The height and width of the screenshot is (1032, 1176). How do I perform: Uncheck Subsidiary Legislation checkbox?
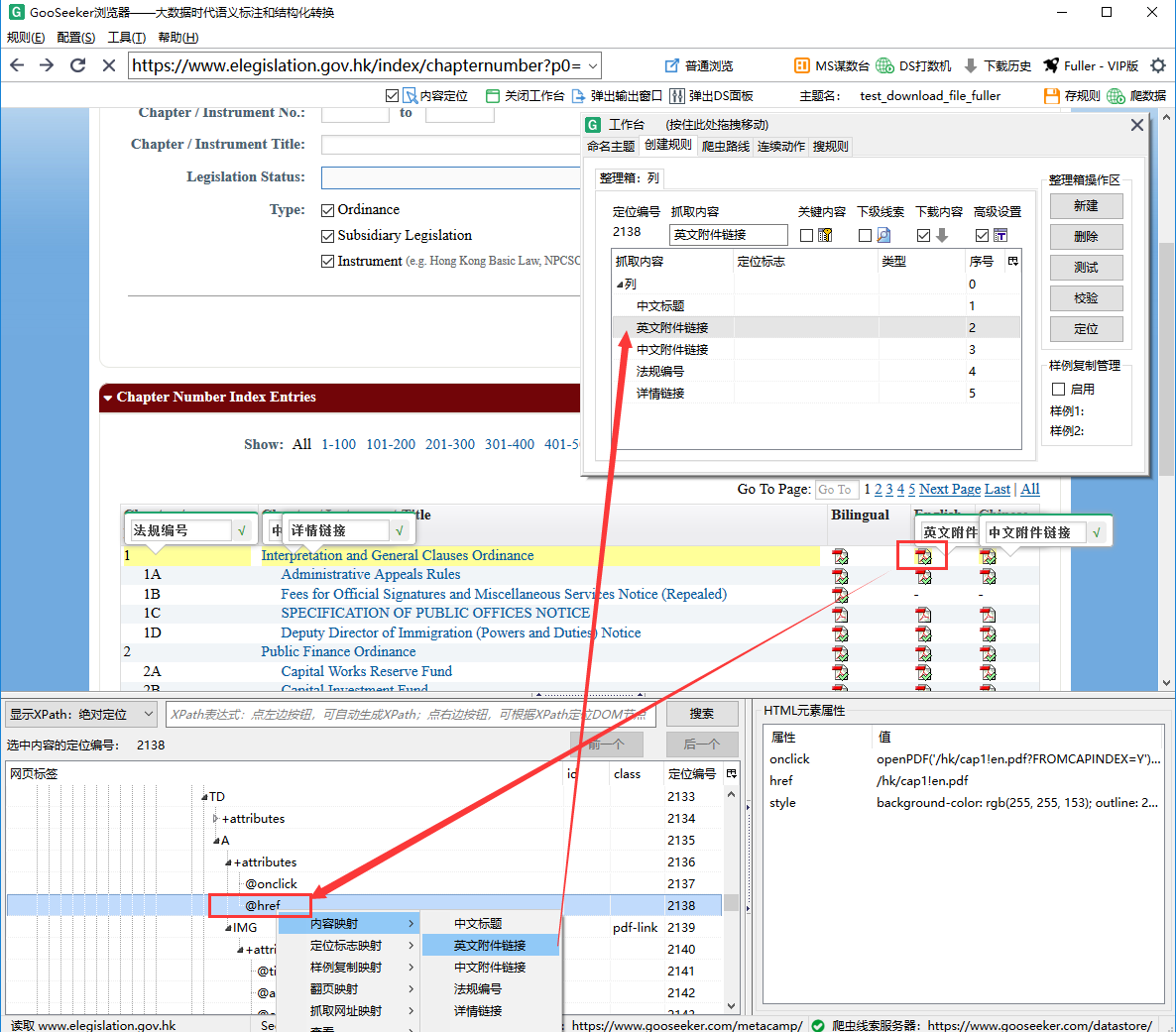pos(327,236)
